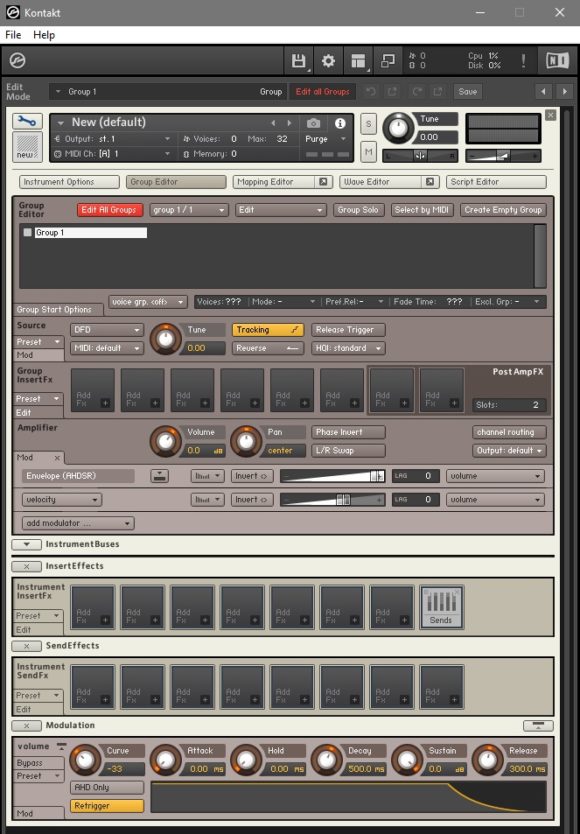Open the voice grp. dropdown
The image size is (580, 834).
pyautogui.click(x=148, y=302)
